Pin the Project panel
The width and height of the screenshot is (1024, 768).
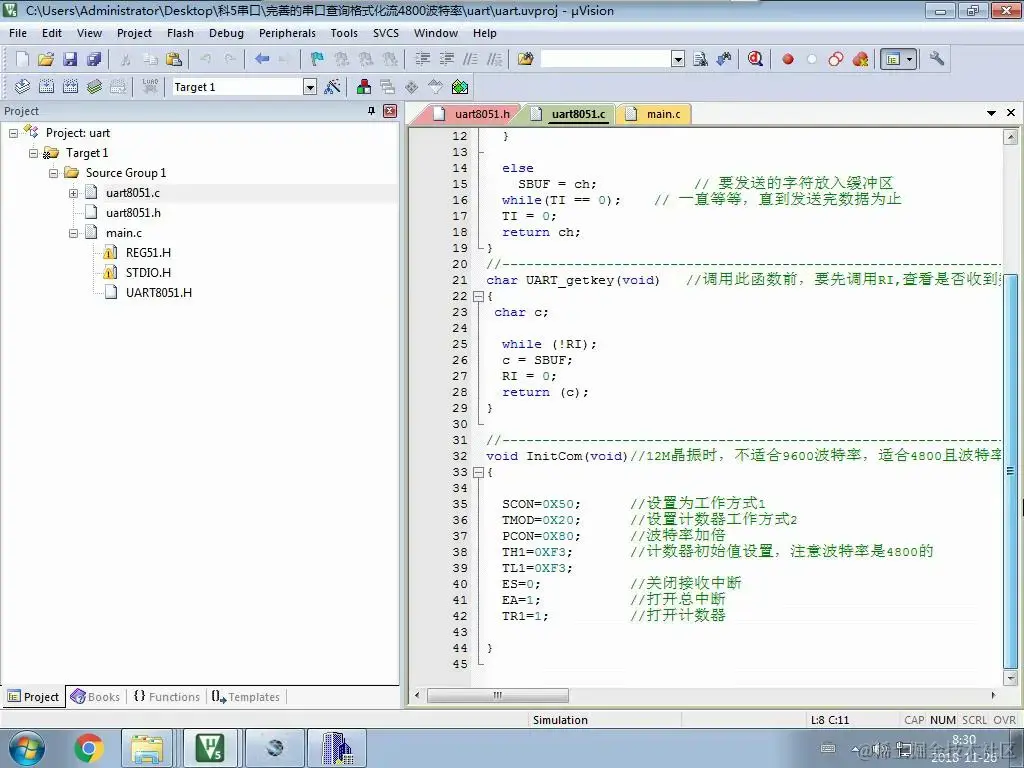(x=372, y=111)
